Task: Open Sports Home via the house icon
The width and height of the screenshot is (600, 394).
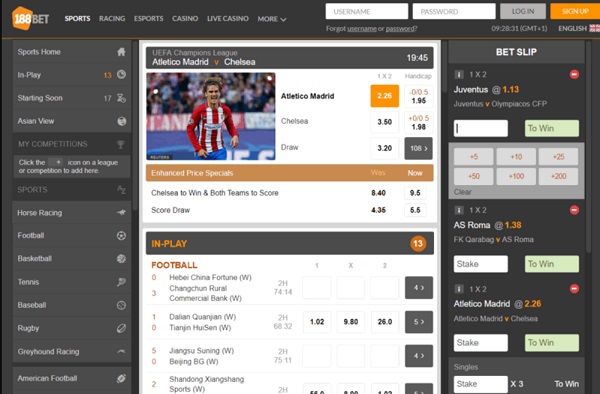Action: 121,52
